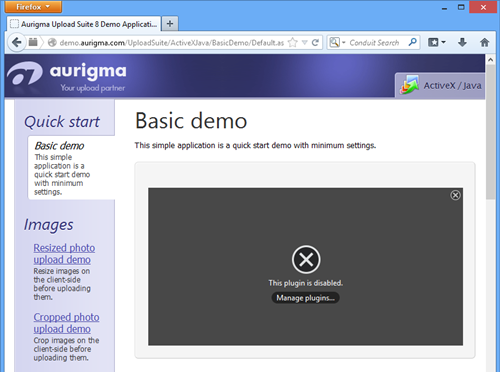Click 'Resize images on the client-side' description
The width and height of the screenshot is (500, 372).
pyautogui.click(x=62, y=284)
